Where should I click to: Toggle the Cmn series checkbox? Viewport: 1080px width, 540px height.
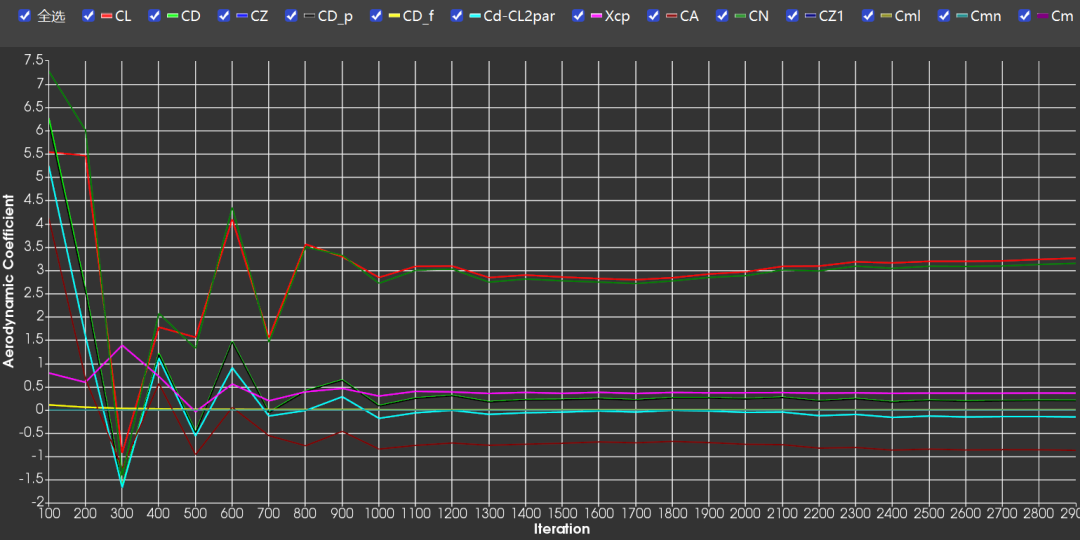(944, 16)
